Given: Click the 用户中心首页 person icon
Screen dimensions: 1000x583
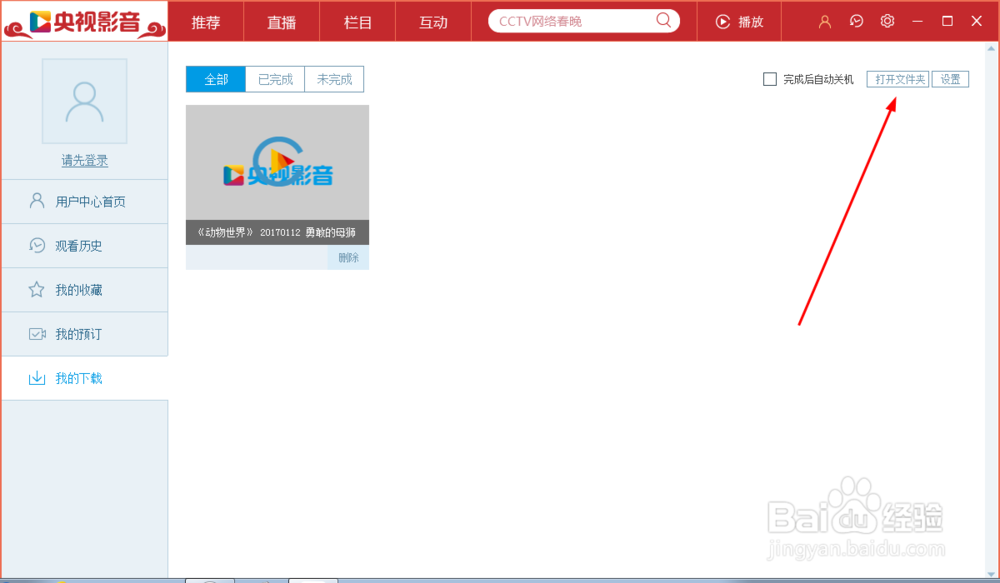Looking at the screenshot, I should tap(37, 201).
